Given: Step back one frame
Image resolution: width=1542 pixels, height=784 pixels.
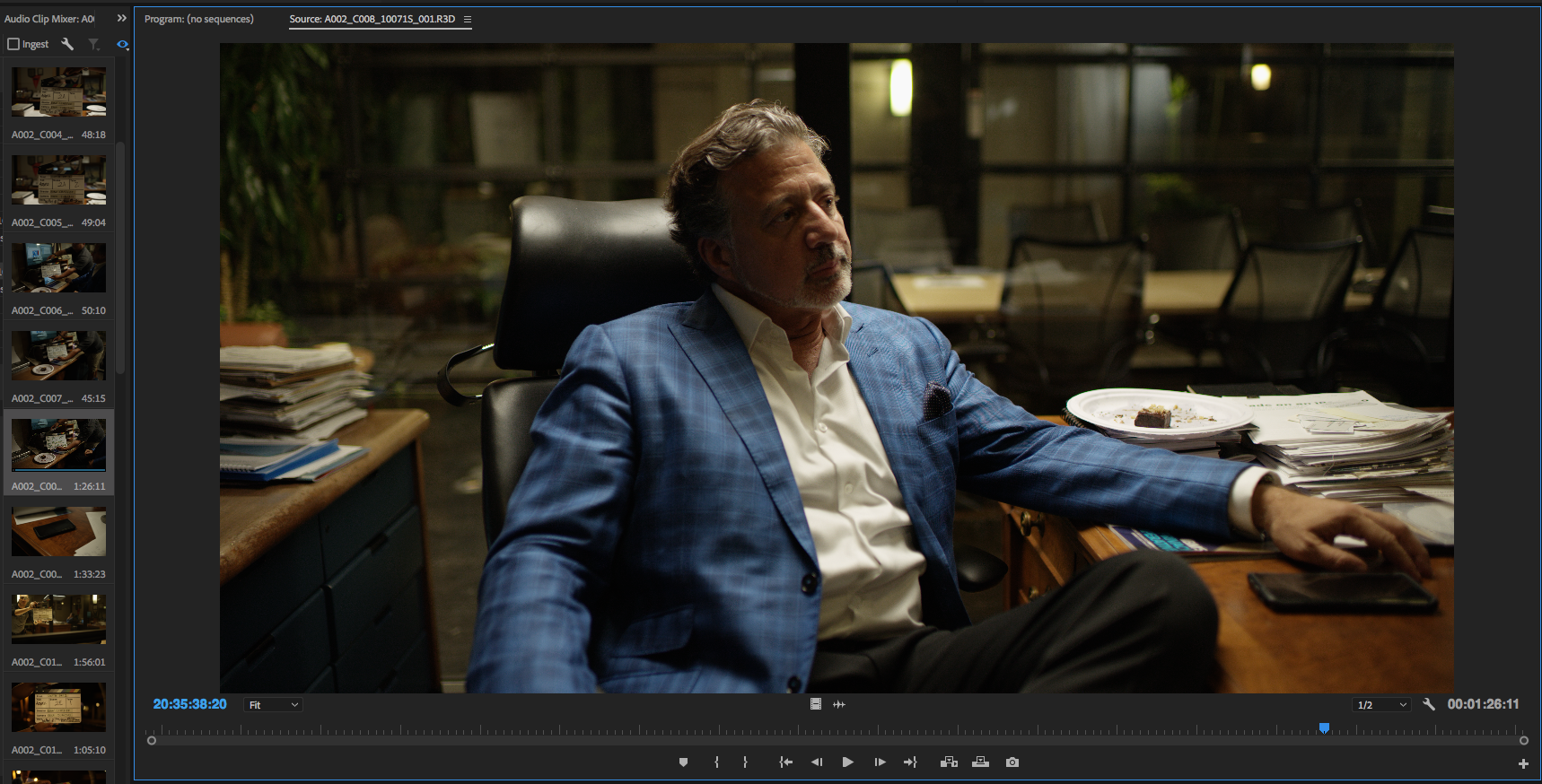Looking at the screenshot, I should point(817,762).
